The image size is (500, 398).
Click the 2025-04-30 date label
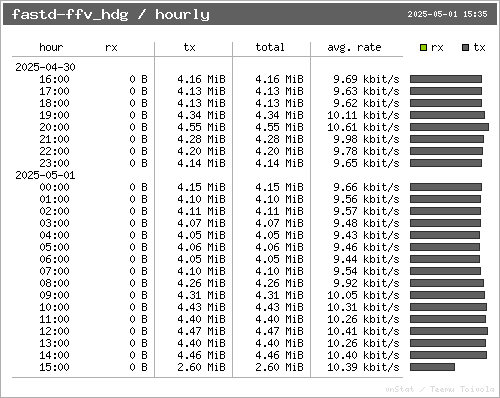[45, 67]
